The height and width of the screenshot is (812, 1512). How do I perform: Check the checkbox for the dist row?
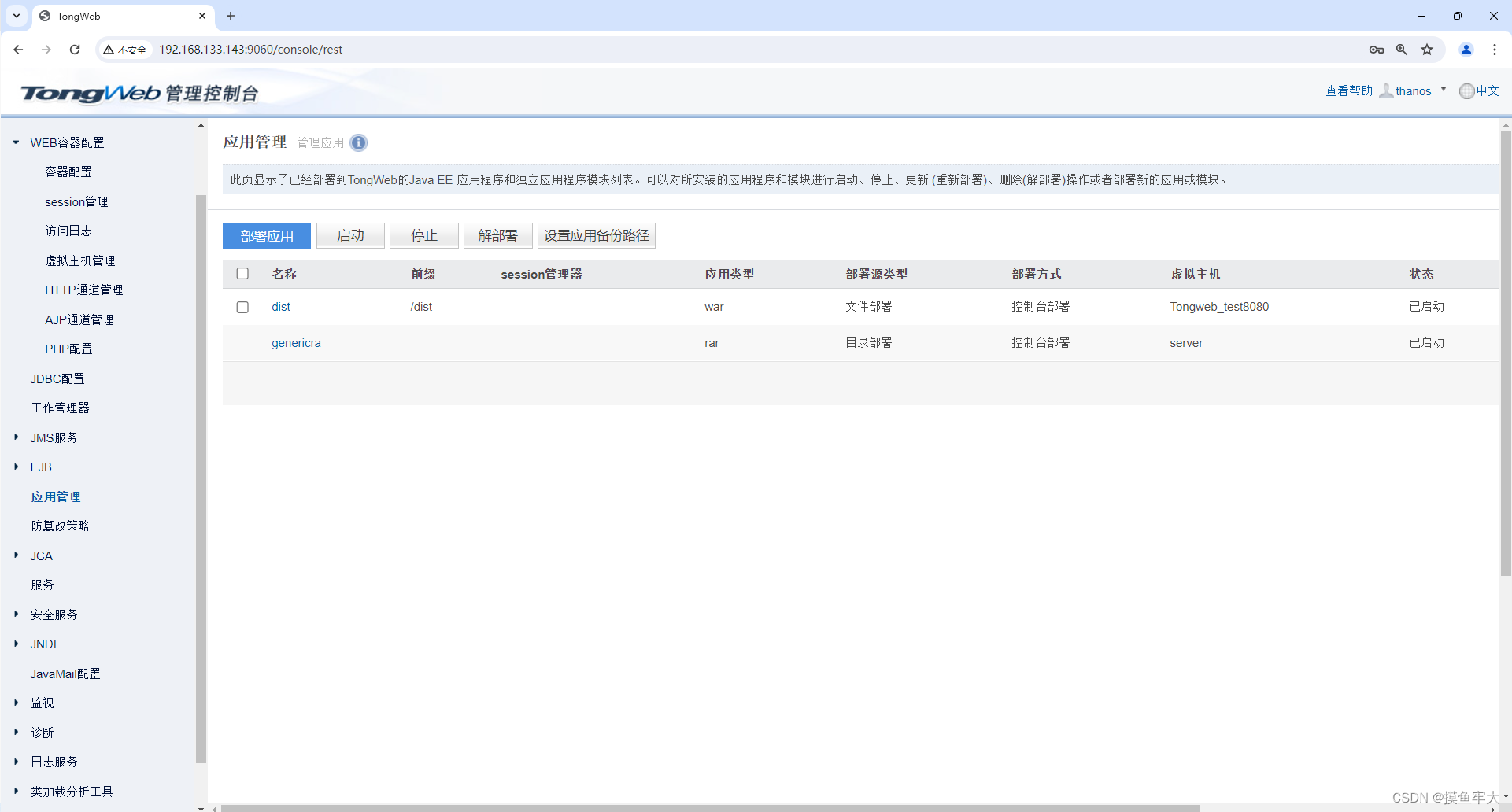(242, 307)
